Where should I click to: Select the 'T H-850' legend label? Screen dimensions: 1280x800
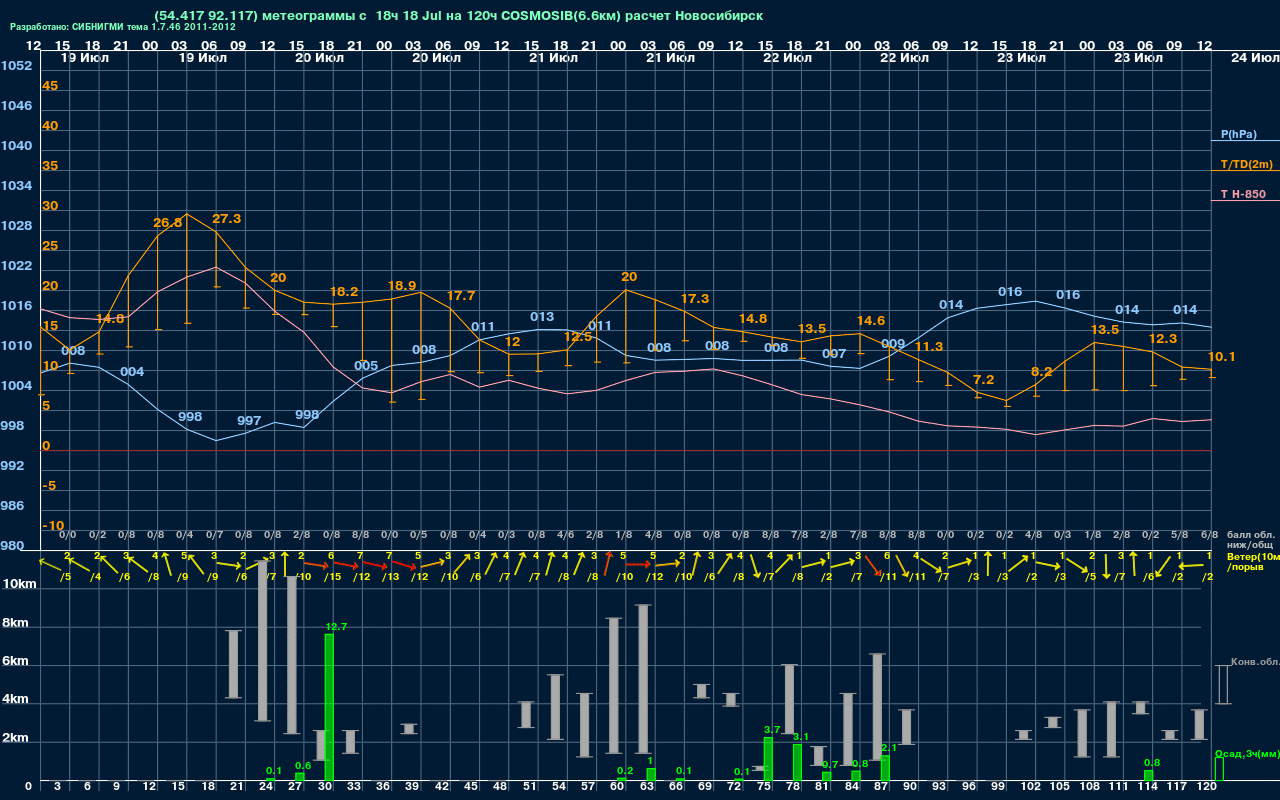[1241, 194]
